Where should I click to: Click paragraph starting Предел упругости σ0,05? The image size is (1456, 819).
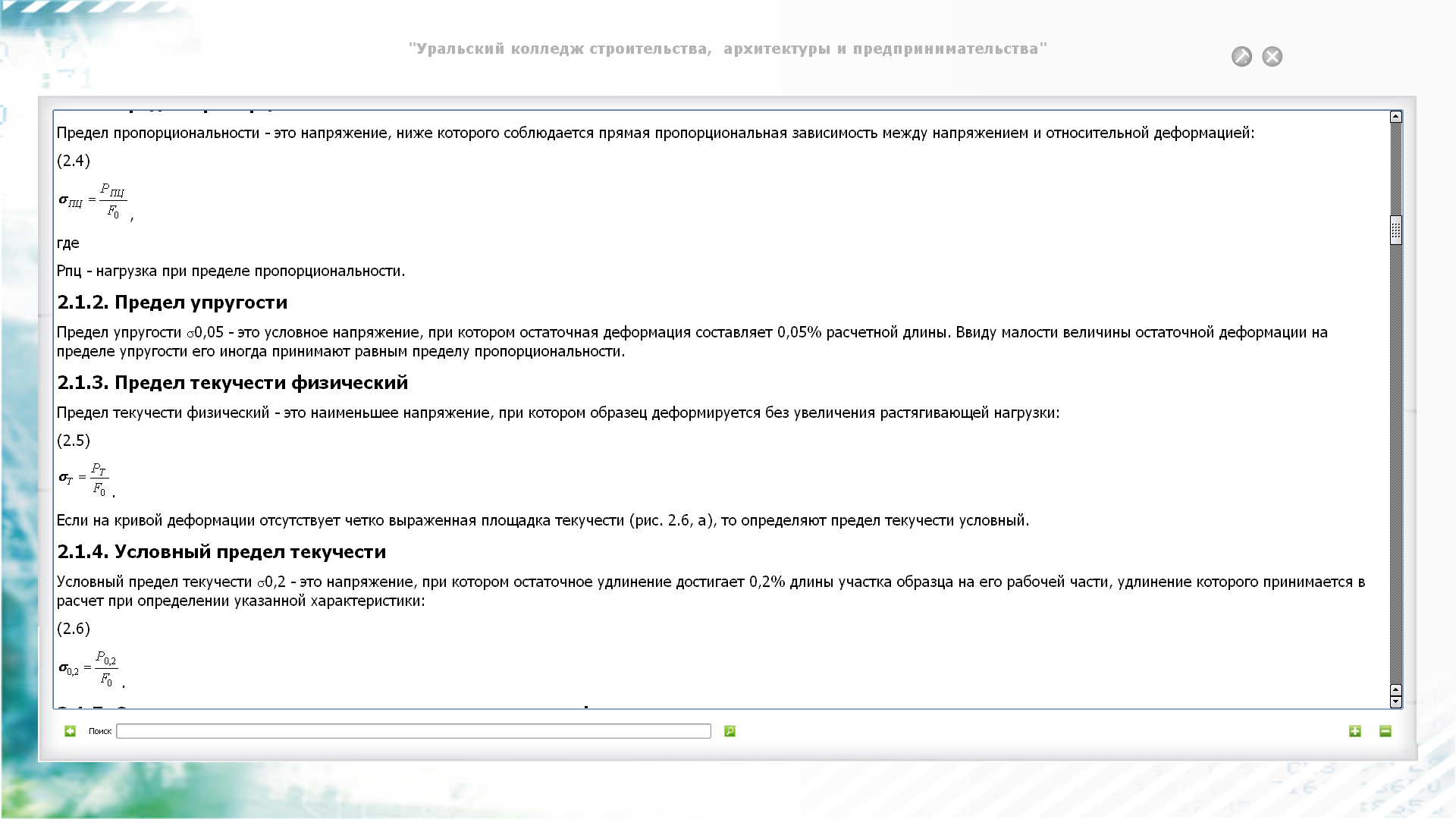coord(692,342)
